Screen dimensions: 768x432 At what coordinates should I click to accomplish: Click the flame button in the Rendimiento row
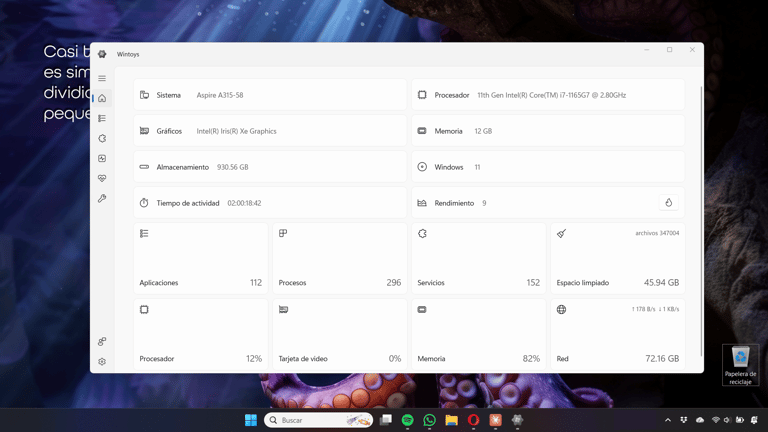pos(669,203)
